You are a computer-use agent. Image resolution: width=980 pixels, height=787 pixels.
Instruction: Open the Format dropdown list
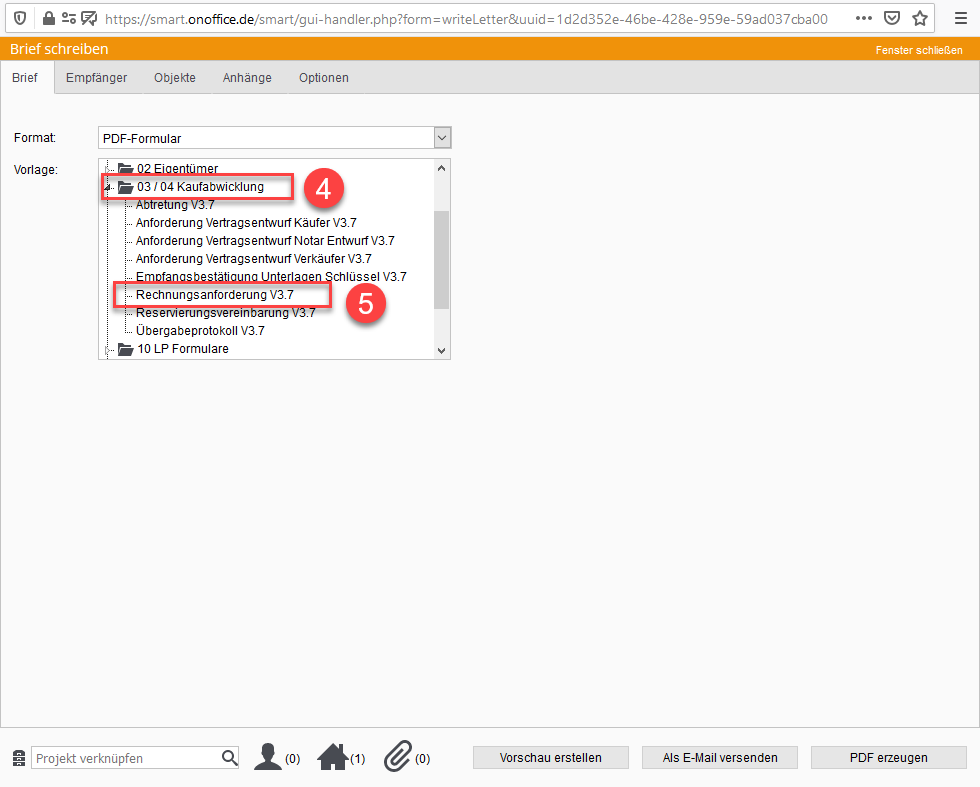(442, 138)
